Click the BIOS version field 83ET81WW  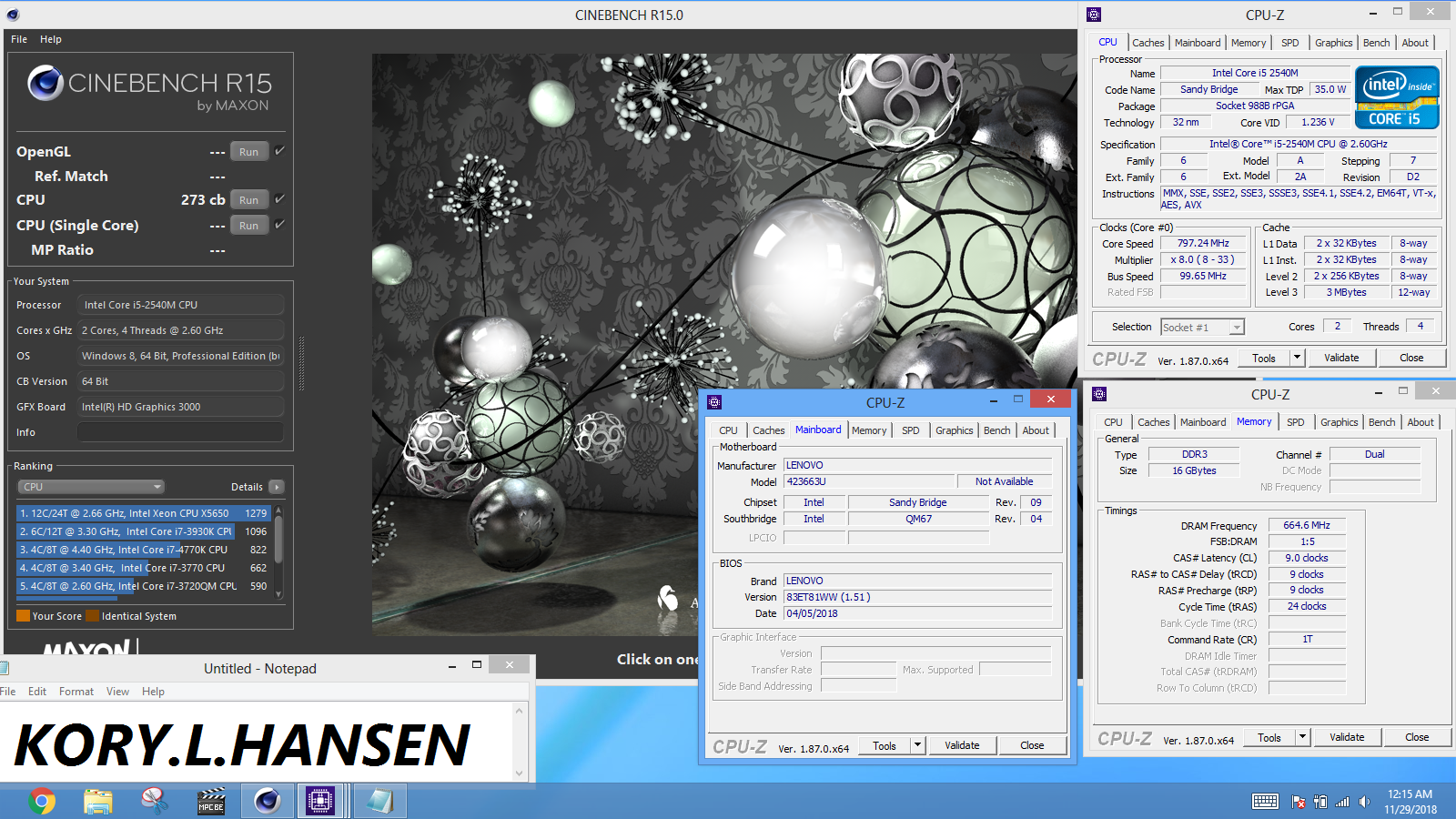tap(917, 597)
